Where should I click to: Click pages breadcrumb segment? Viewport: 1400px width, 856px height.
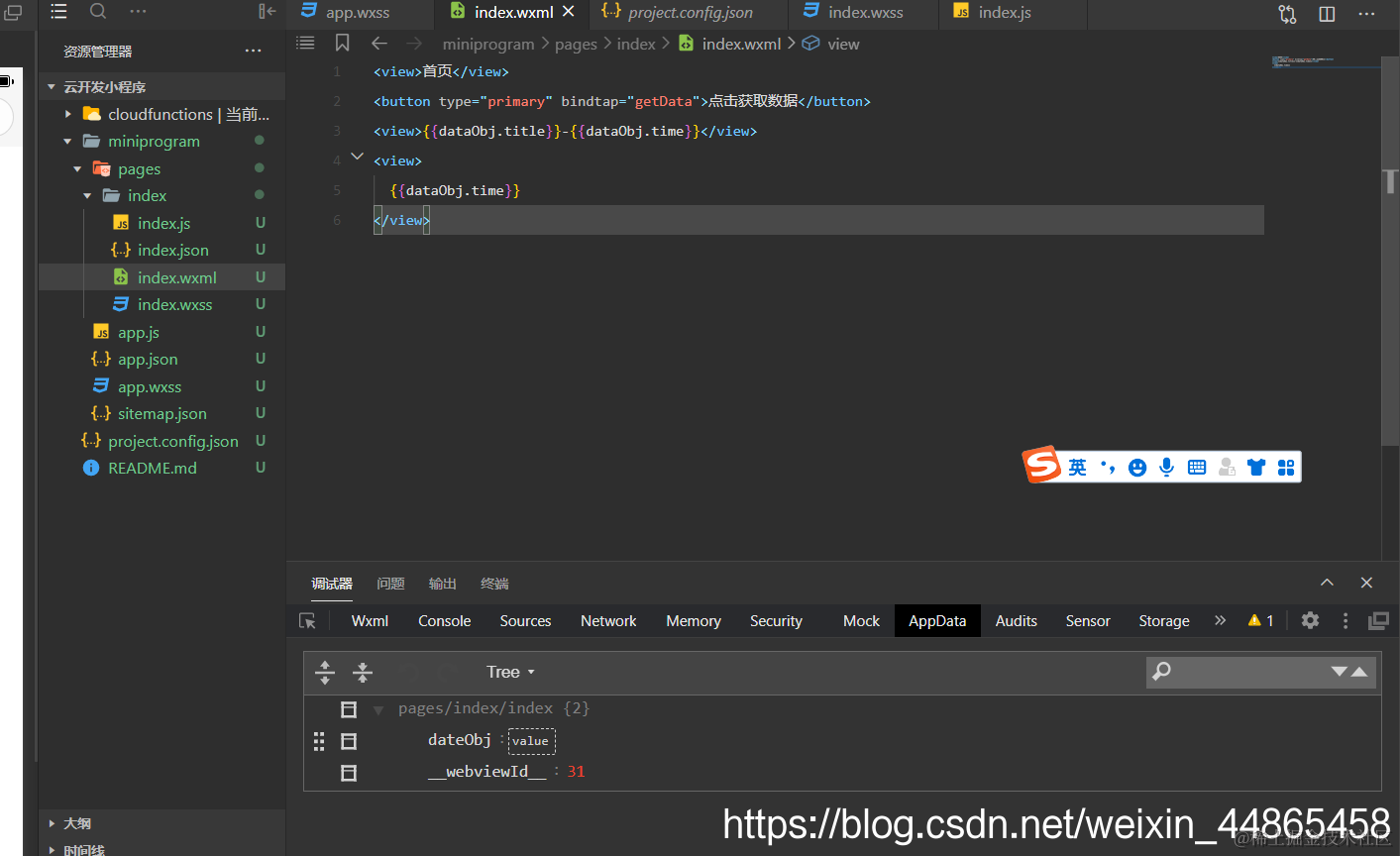click(x=576, y=44)
